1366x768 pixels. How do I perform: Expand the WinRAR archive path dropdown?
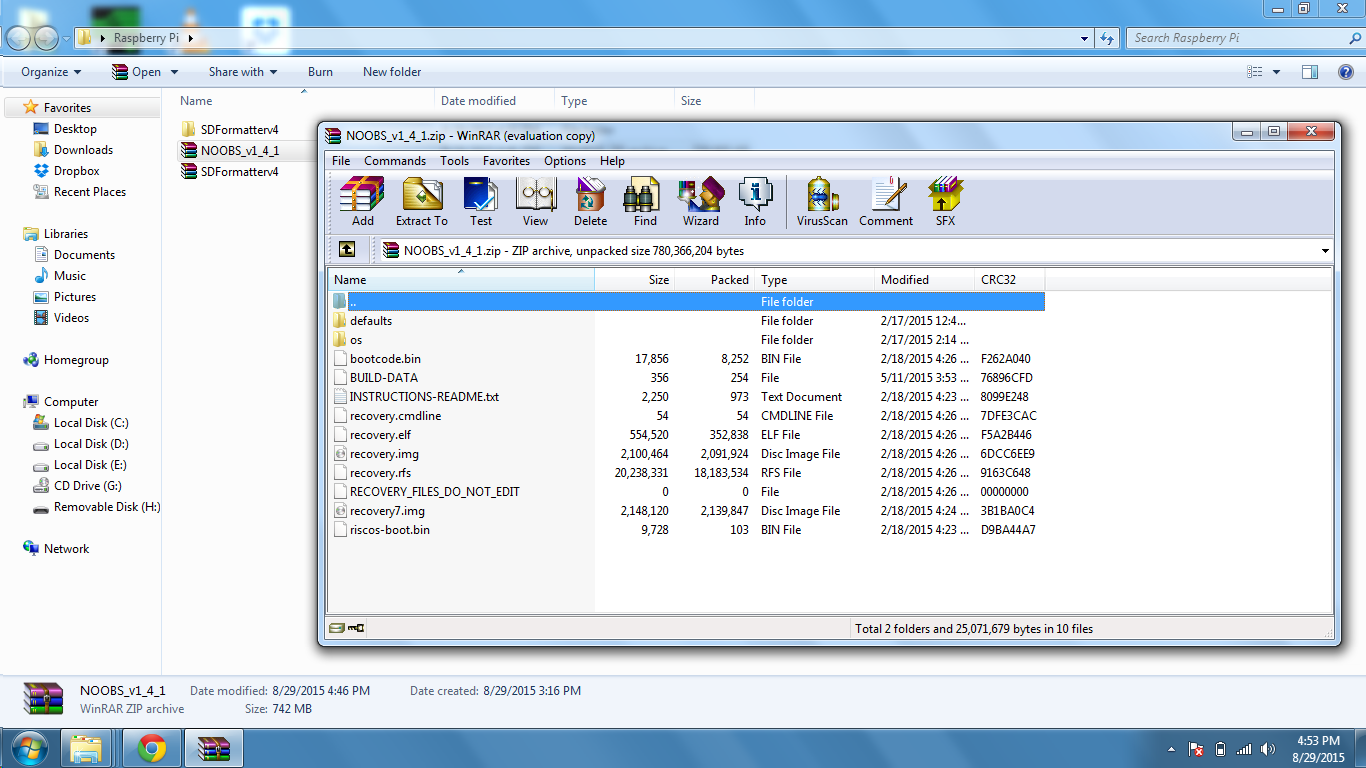[x=1325, y=251]
